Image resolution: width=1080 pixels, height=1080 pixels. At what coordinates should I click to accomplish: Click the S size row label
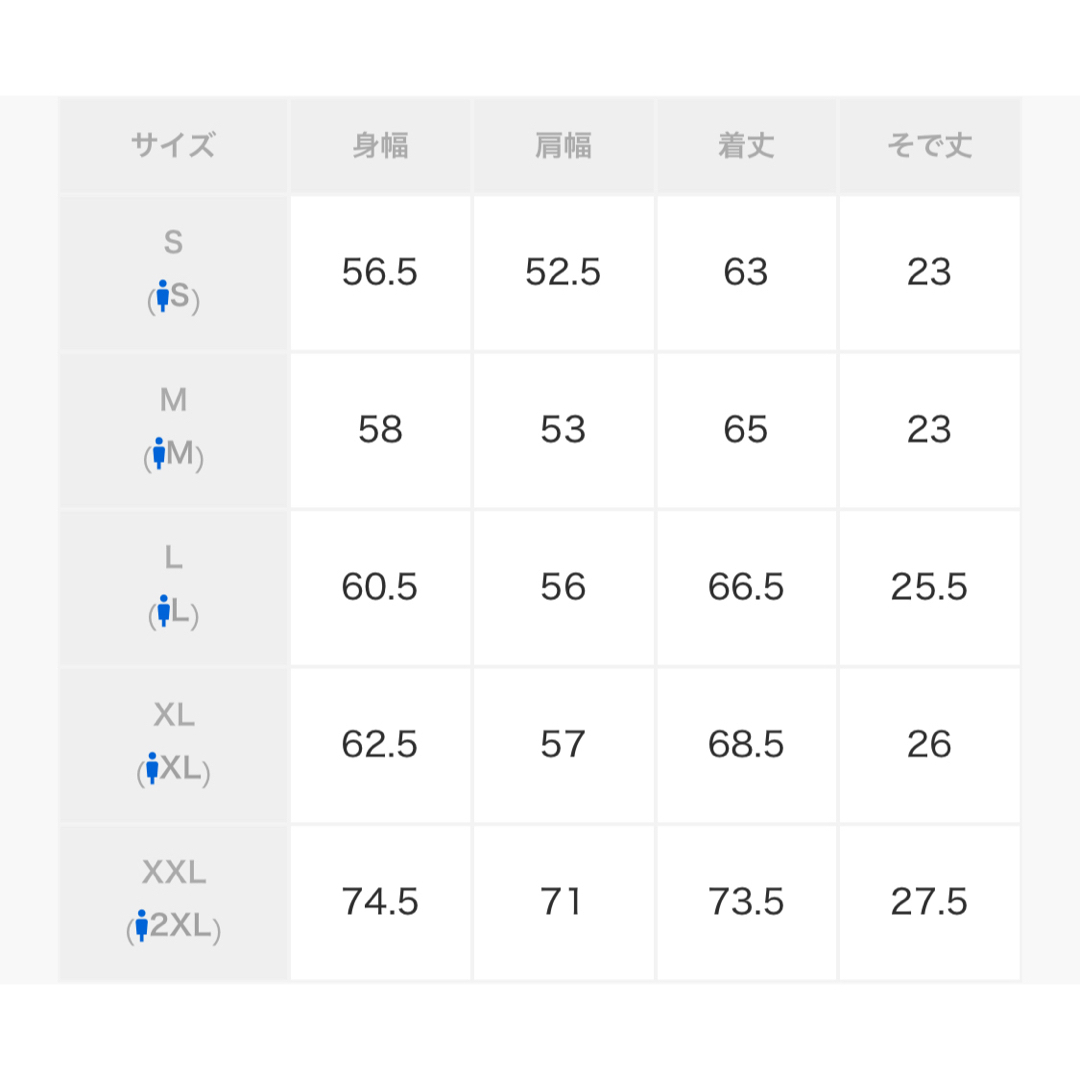pyautogui.click(x=174, y=273)
